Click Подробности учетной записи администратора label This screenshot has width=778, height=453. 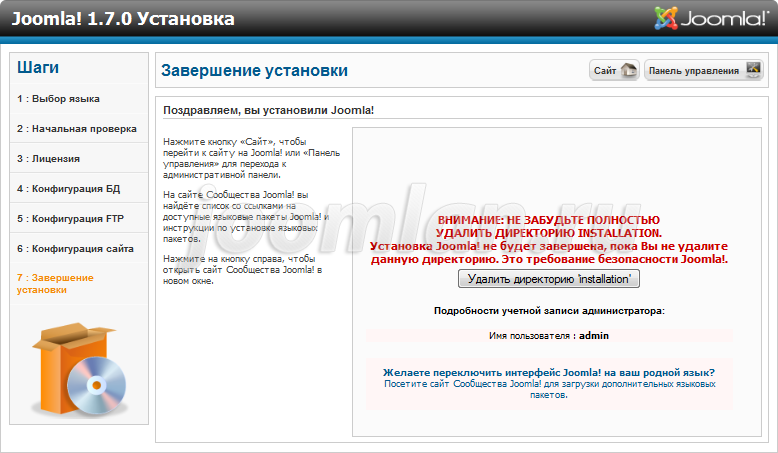(549, 311)
